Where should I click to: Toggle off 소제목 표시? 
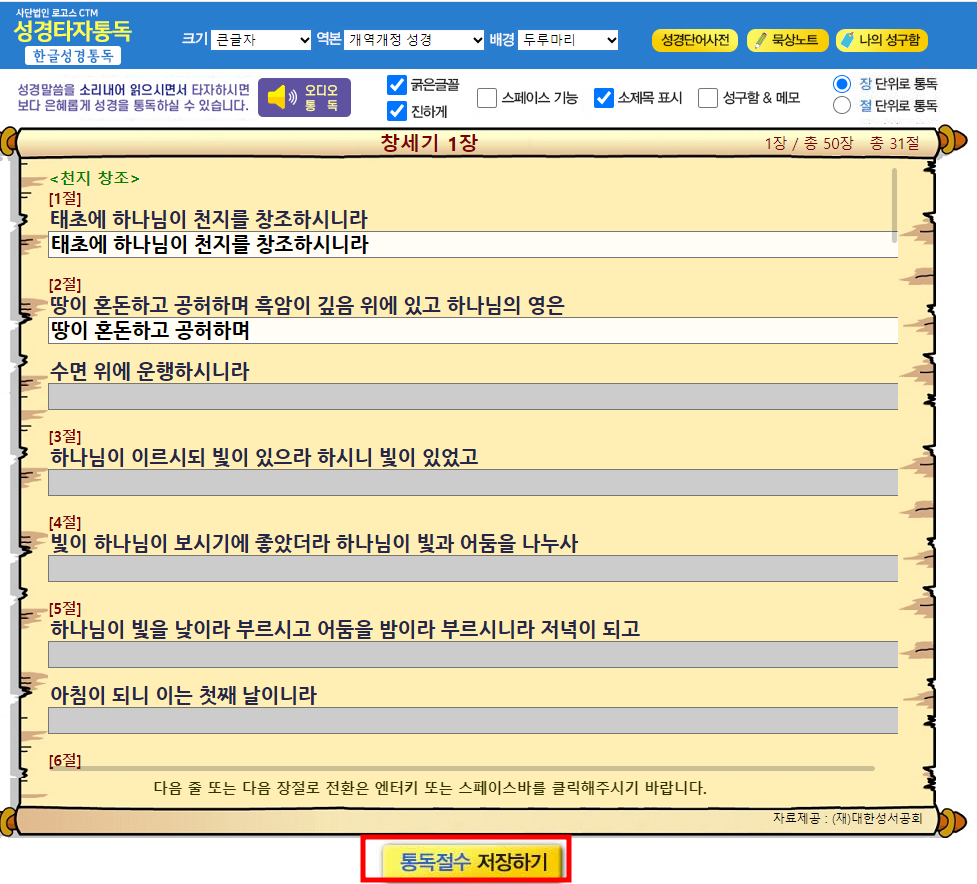(x=603, y=98)
